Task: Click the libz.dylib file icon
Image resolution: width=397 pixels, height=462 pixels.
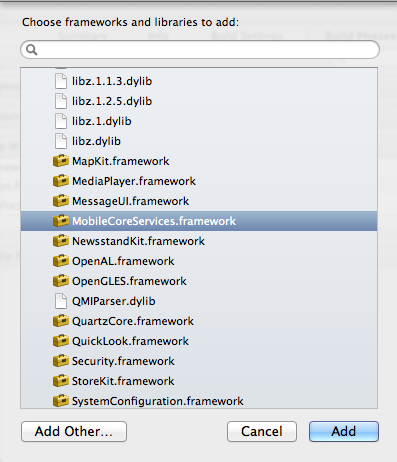Action: click(61, 141)
